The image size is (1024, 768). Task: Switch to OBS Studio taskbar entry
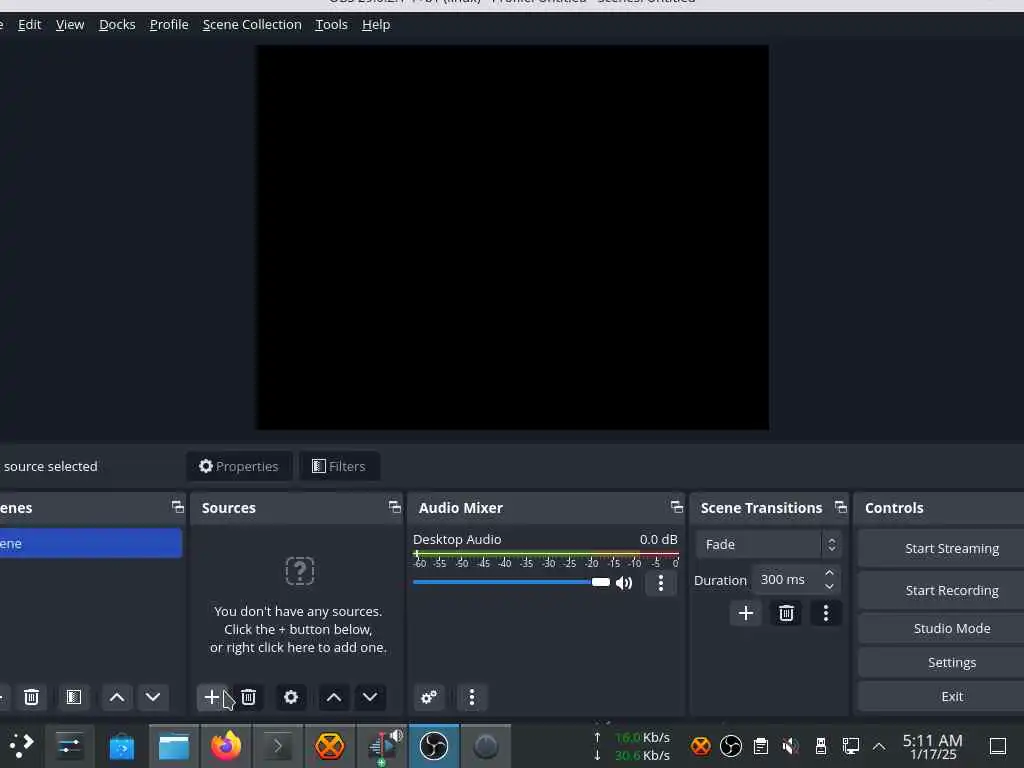click(434, 745)
